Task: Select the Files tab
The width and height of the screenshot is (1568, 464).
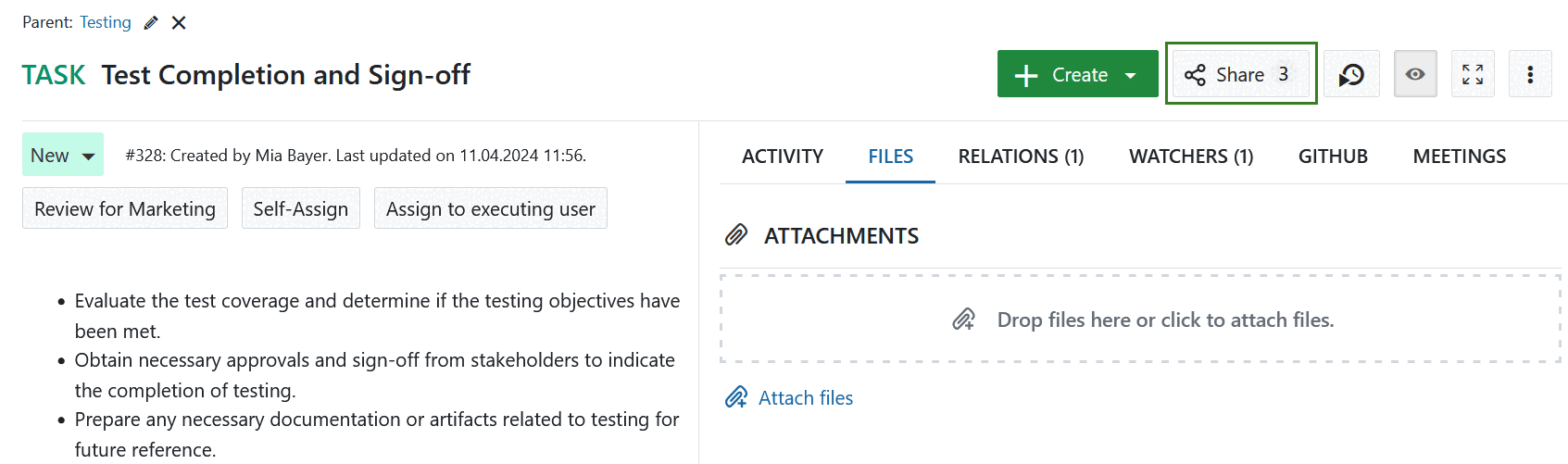Action: point(890,157)
